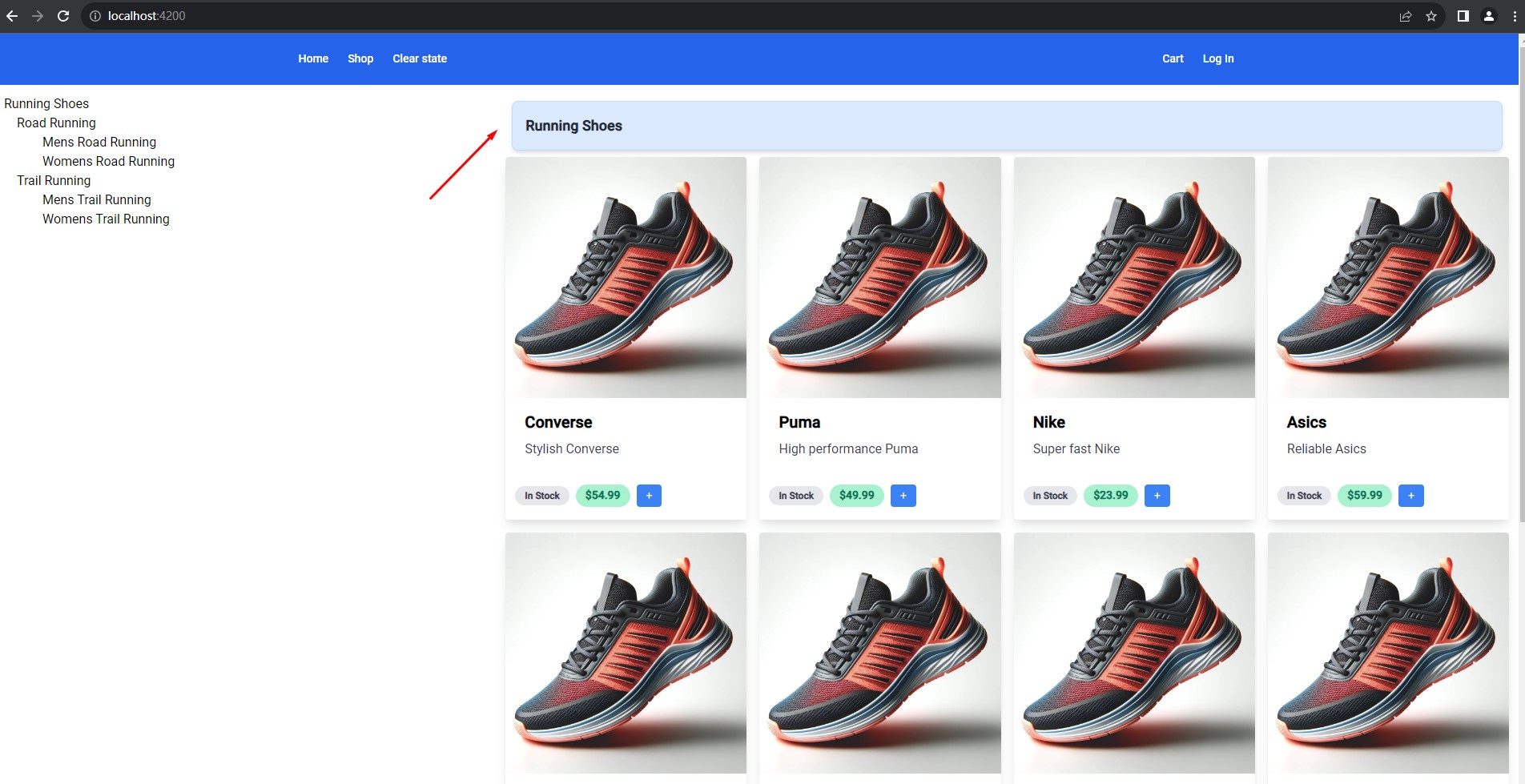Image resolution: width=1525 pixels, height=784 pixels.
Task: Click Clear state in the navbar
Action: point(420,58)
